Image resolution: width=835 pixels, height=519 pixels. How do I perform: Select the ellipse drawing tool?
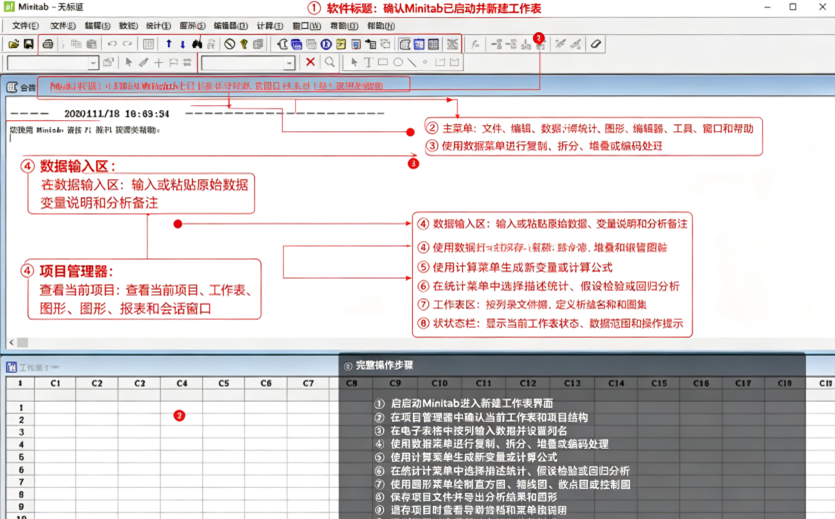click(398, 62)
